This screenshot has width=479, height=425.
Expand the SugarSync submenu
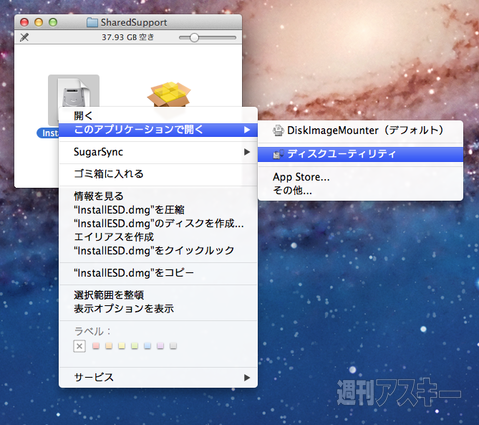tap(158, 152)
